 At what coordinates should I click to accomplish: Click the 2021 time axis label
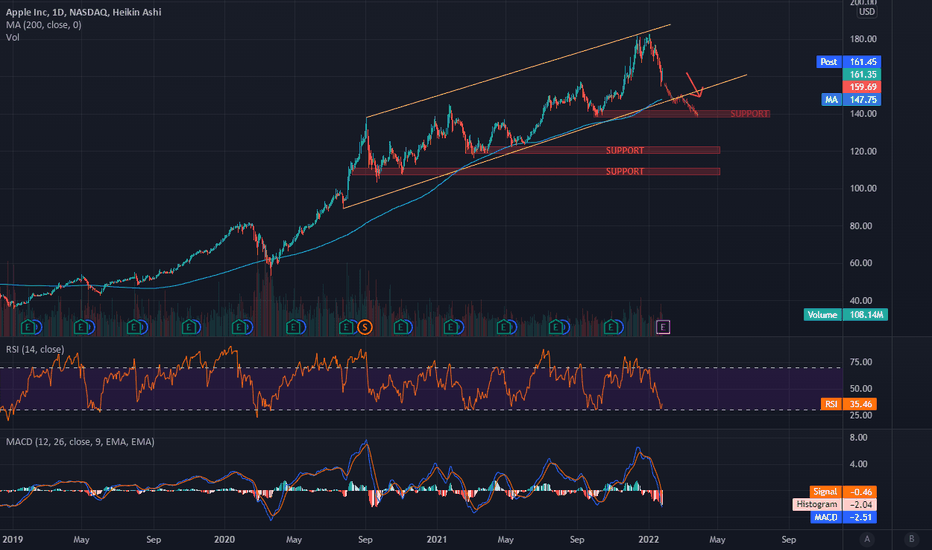coord(437,540)
